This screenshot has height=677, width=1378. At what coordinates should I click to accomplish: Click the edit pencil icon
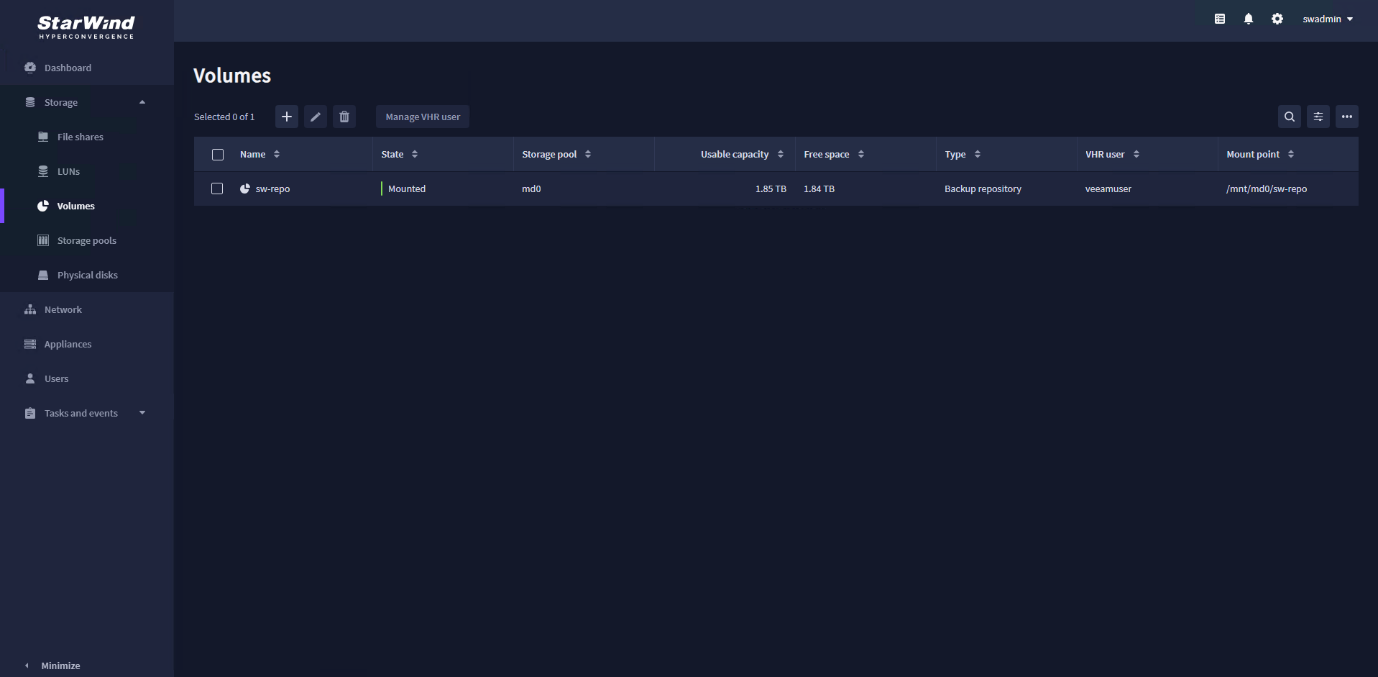pos(315,117)
